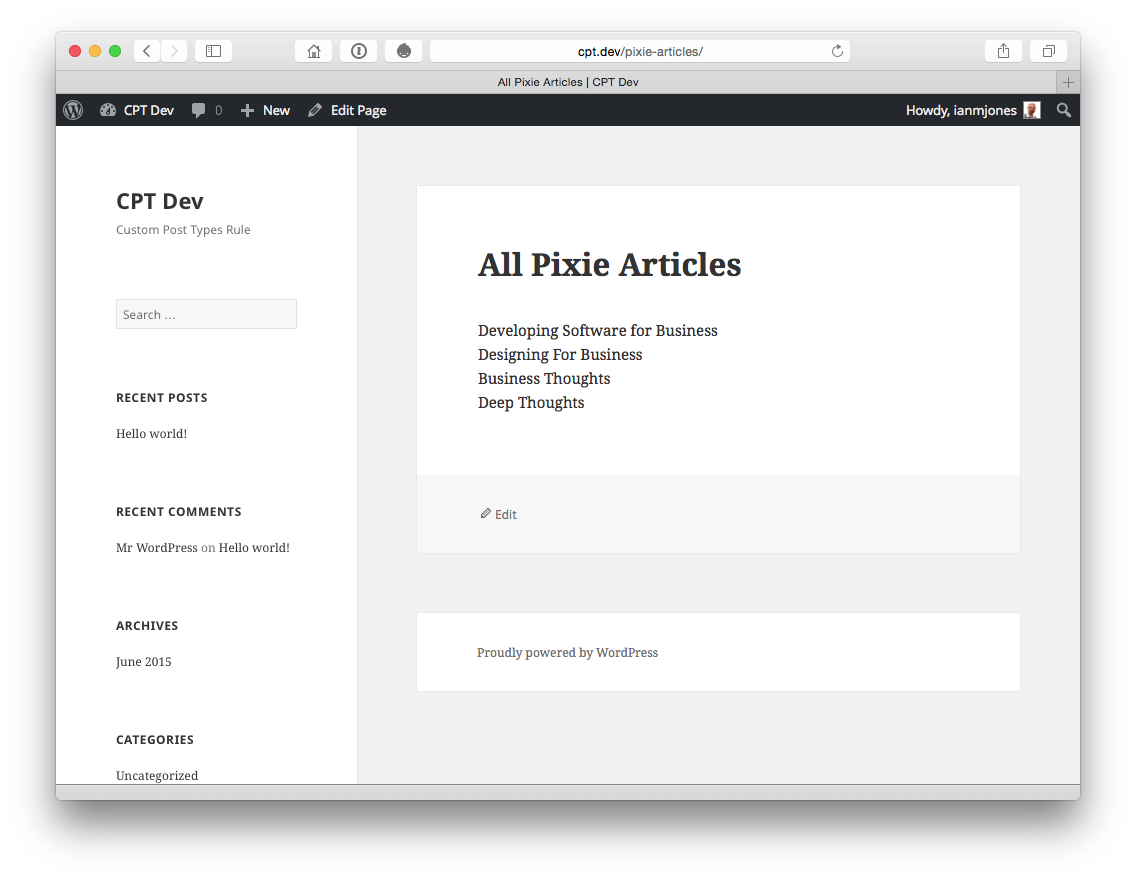The width and height of the screenshot is (1136, 880).
Task: Open the CPT Dev dashboard menu
Action: [137, 110]
